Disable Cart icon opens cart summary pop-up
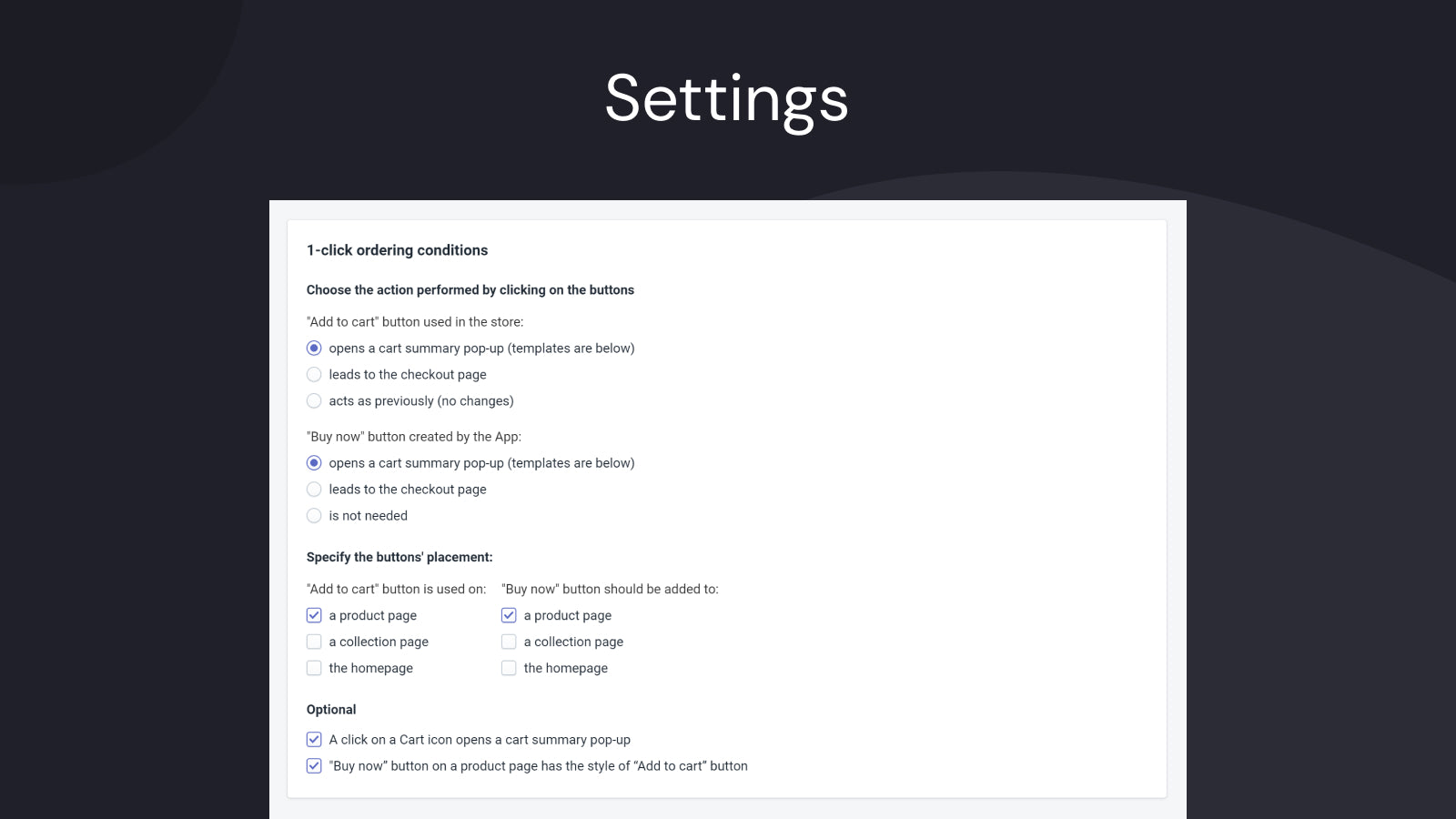This screenshot has width=1456, height=819. tap(314, 739)
